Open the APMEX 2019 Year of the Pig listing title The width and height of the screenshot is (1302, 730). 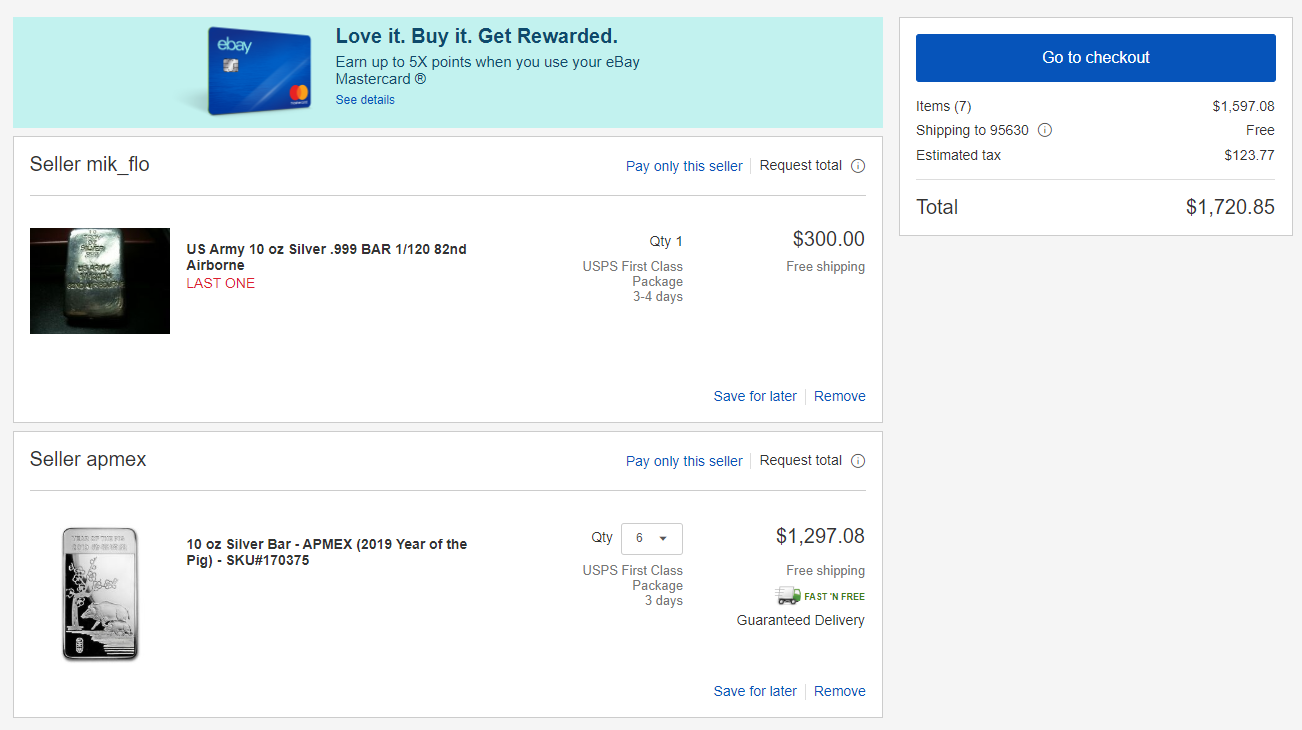point(326,552)
